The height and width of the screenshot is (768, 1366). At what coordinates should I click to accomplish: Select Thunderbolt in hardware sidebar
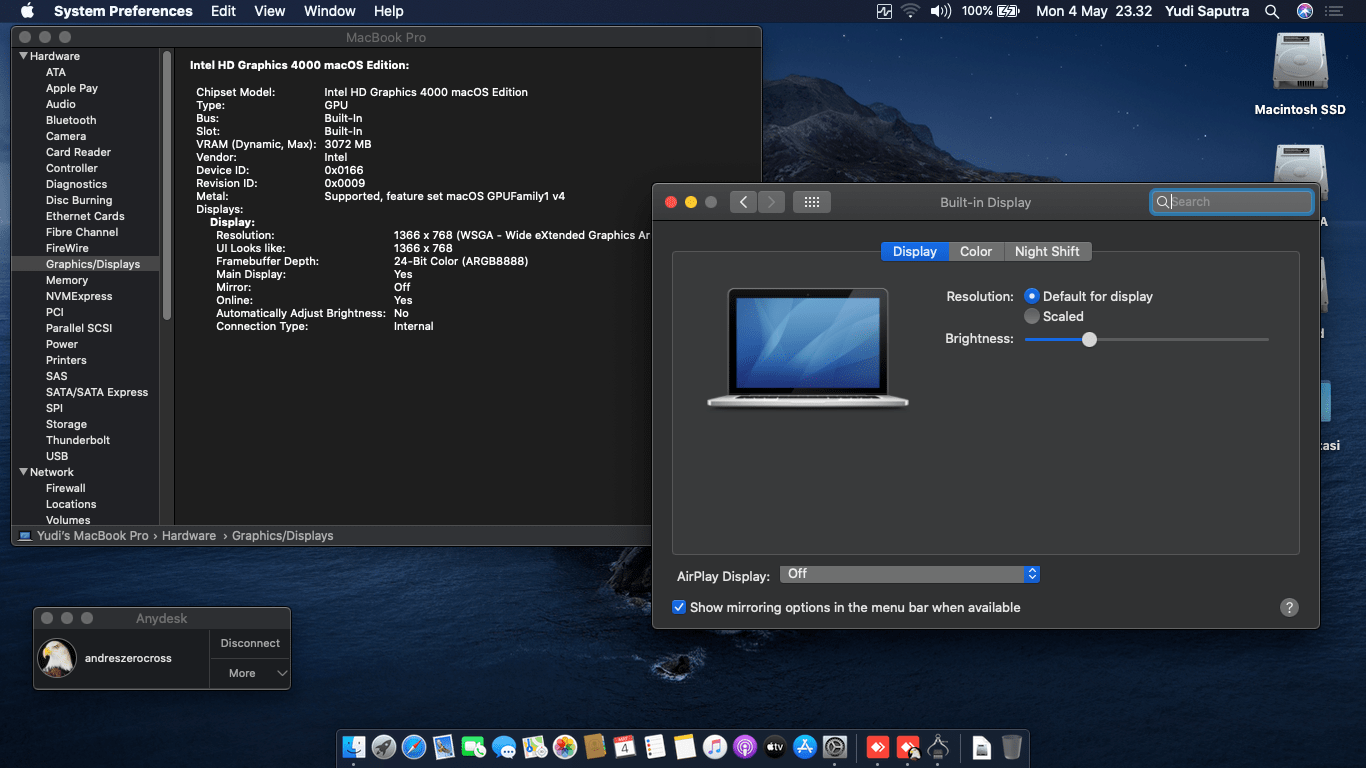pyautogui.click(x=78, y=440)
